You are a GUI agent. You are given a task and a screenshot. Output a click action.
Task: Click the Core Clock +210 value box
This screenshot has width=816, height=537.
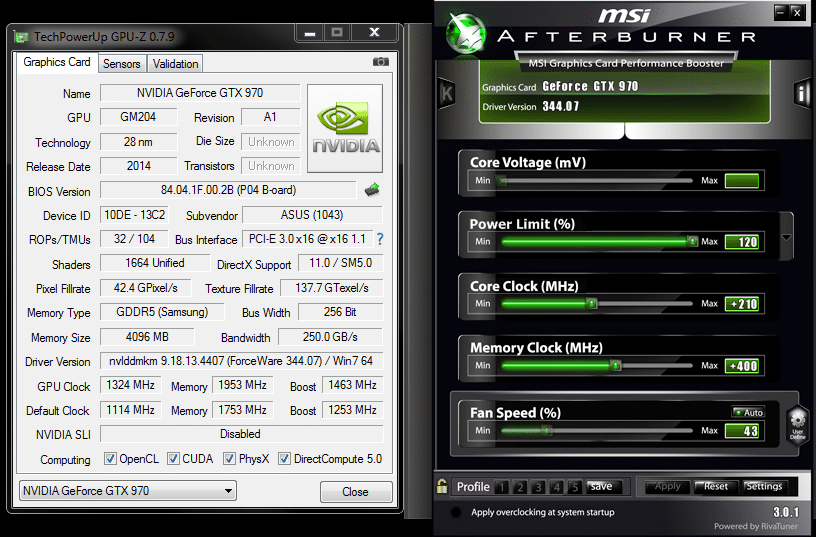pos(742,304)
